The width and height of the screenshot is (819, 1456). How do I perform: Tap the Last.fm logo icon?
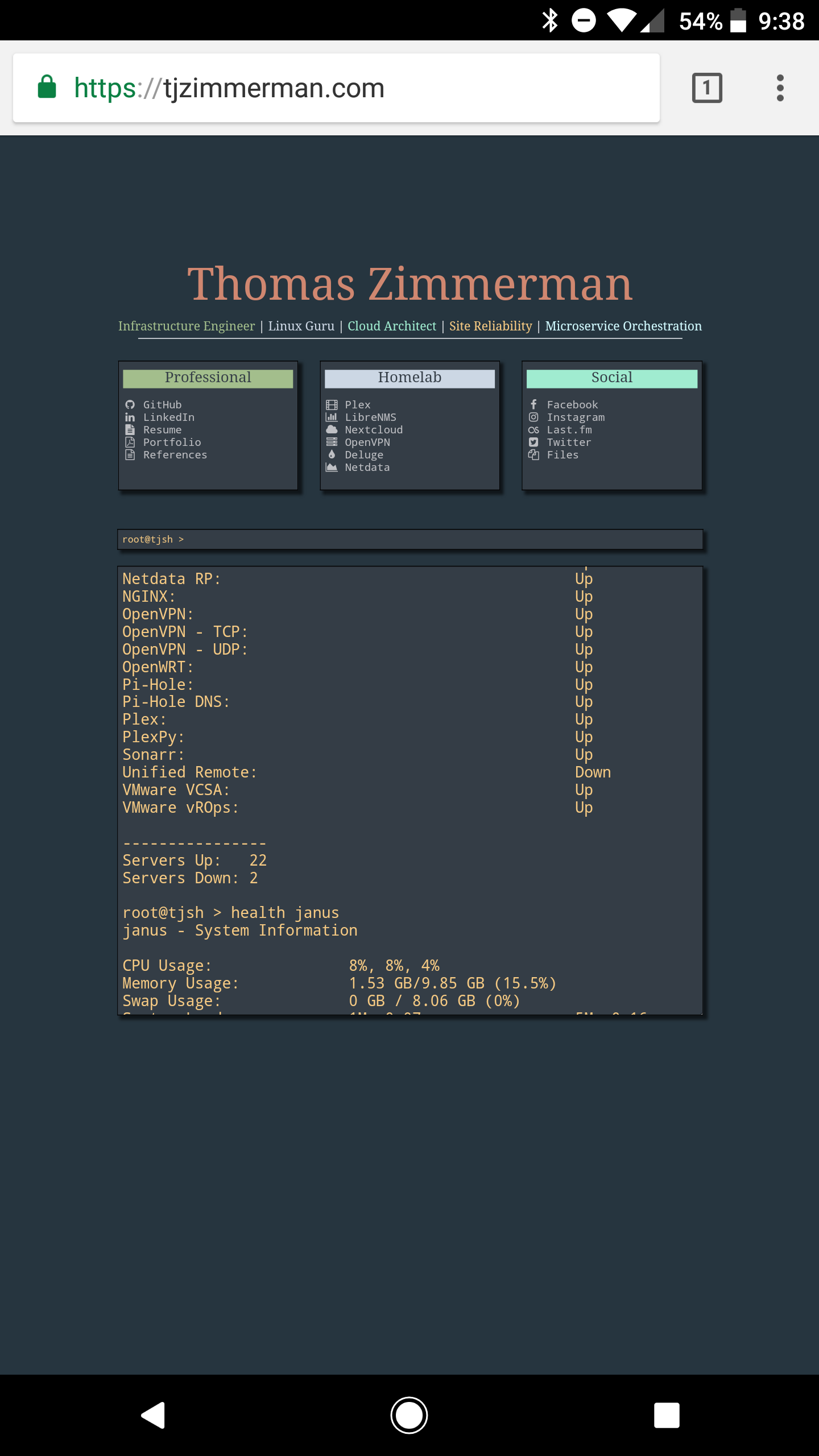point(533,429)
